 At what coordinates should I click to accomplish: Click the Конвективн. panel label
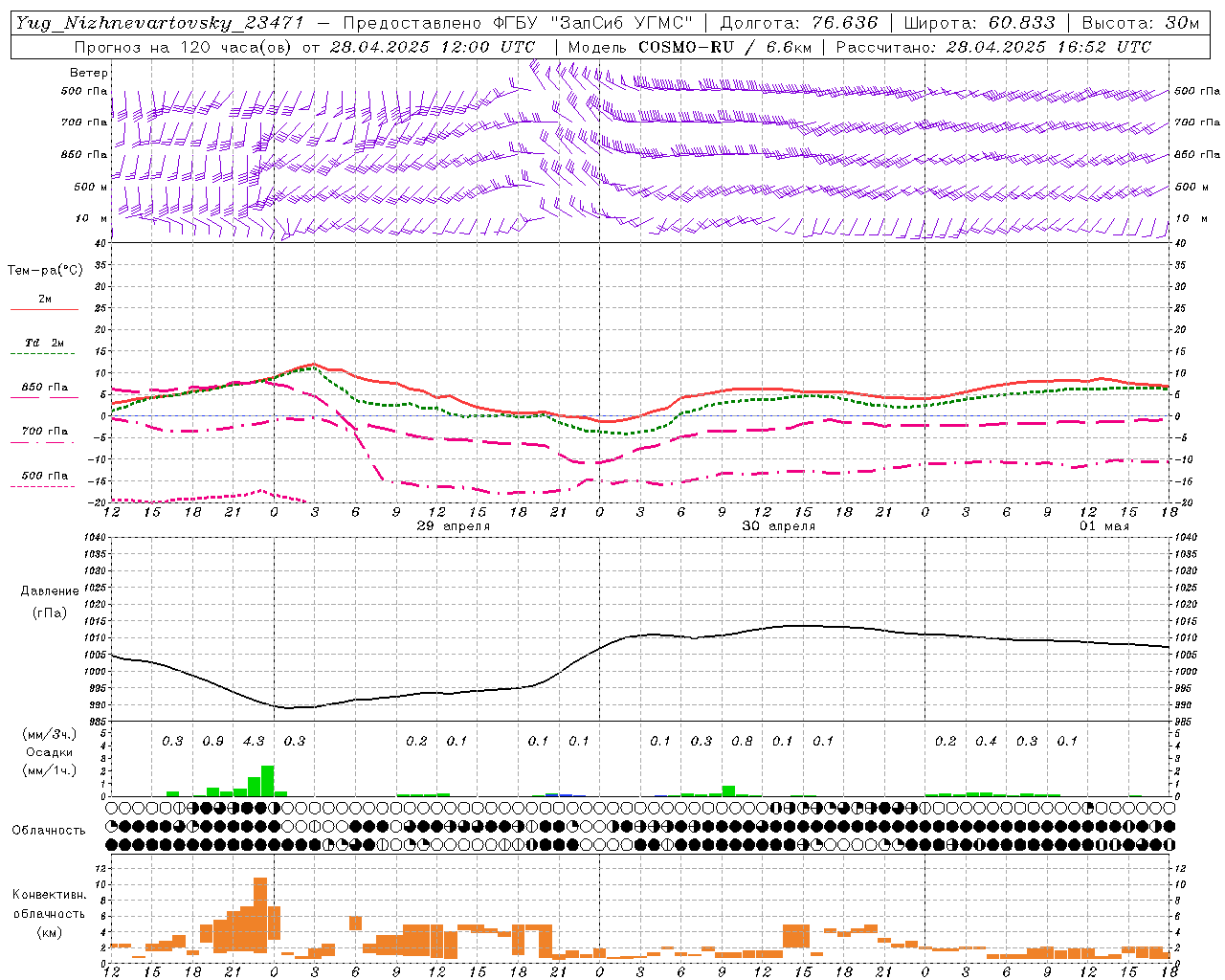49,895
